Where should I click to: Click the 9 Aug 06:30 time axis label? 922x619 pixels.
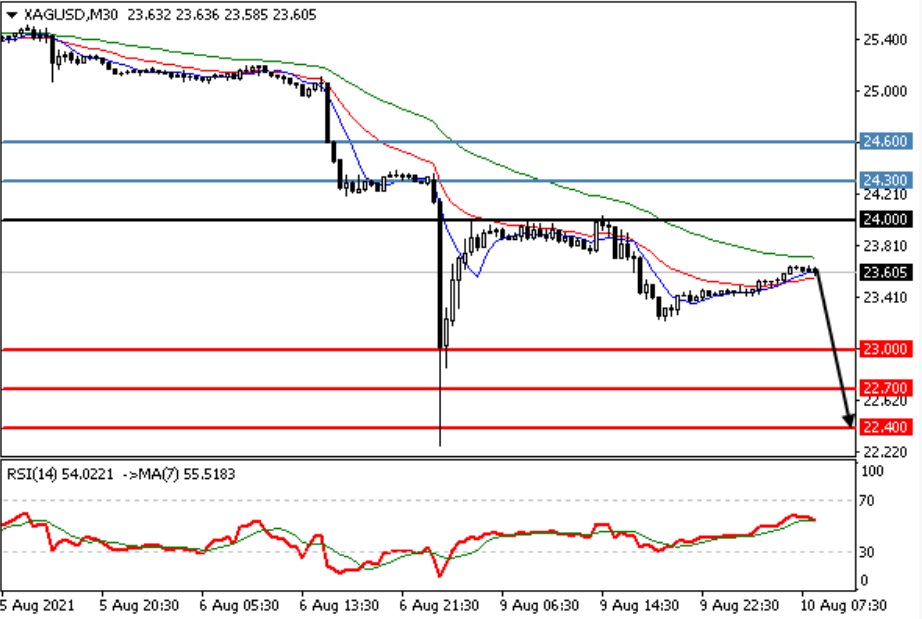click(x=539, y=605)
